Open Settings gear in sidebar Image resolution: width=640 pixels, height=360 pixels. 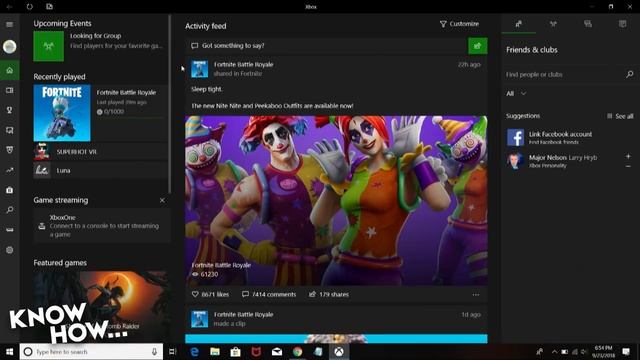point(9,250)
